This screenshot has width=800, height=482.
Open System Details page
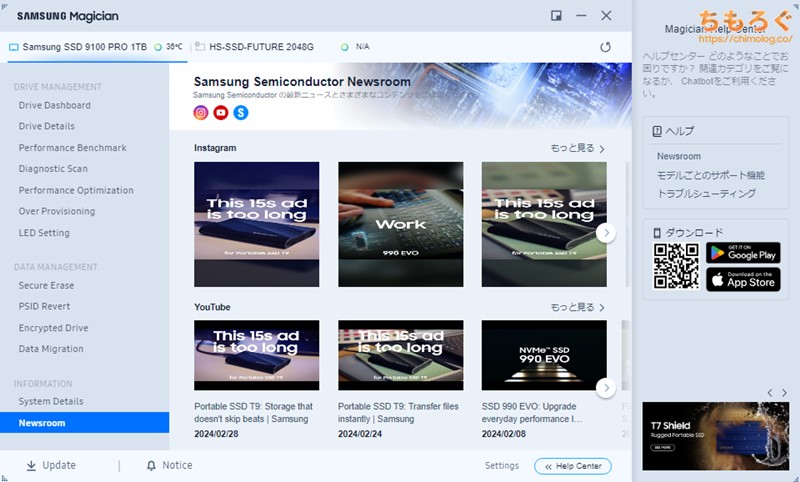pyautogui.click(x=51, y=401)
